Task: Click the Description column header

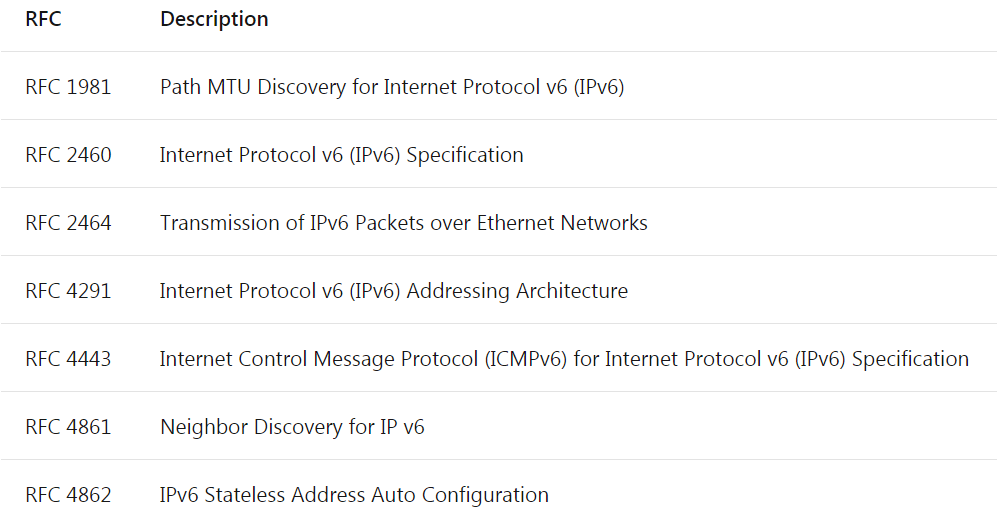Action: coord(214,19)
